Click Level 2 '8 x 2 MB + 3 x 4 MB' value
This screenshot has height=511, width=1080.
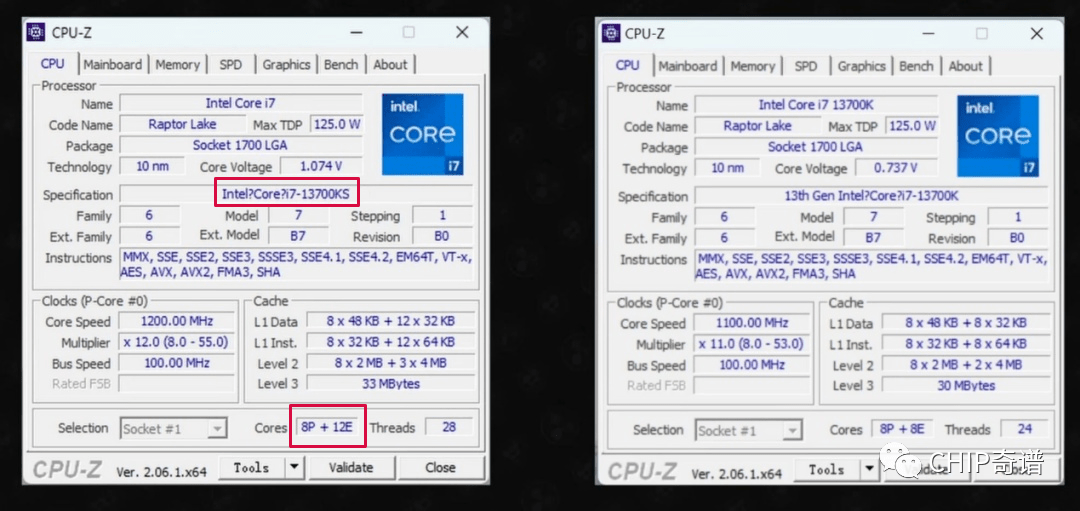[x=391, y=363]
